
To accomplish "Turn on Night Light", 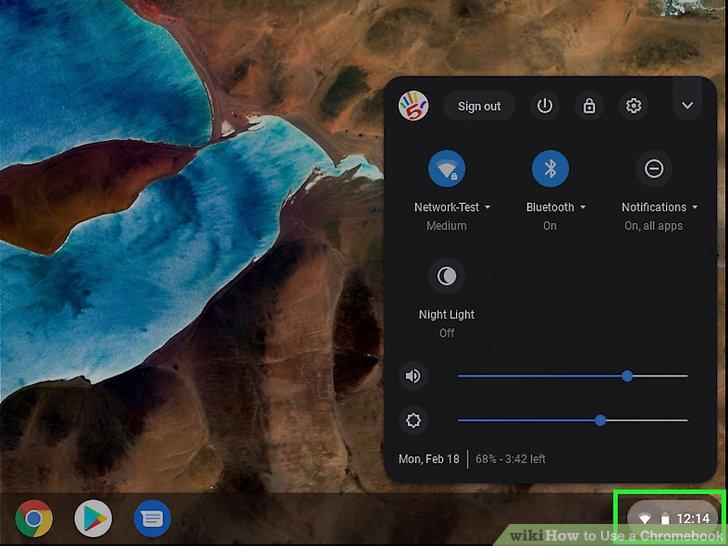I will pyautogui.click(x=447, y=276).
